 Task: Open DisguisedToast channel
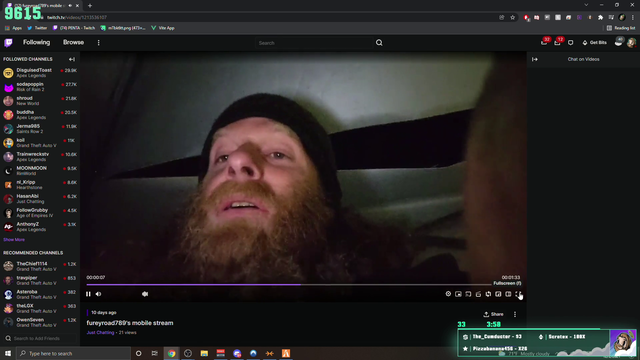click(x=40, y=73)
